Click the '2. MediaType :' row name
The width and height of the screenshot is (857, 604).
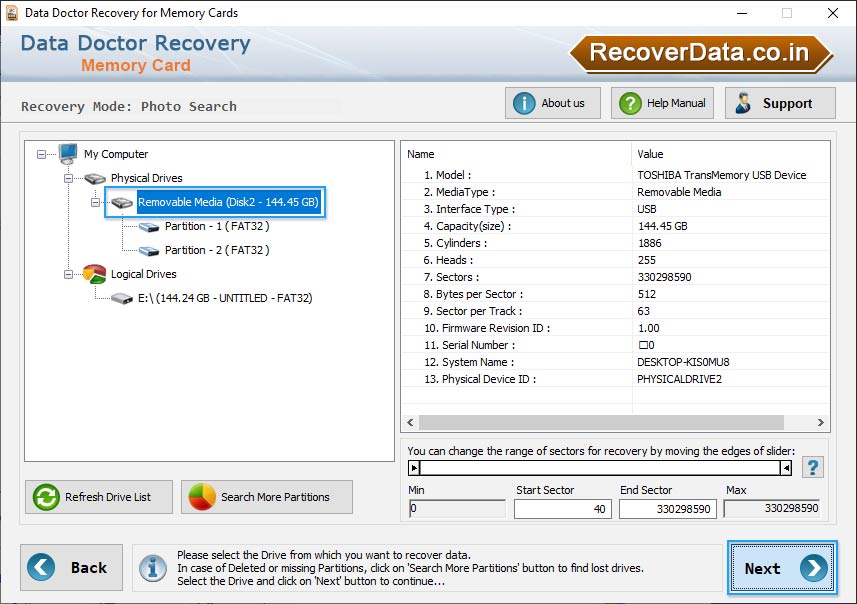pos(459,192)
